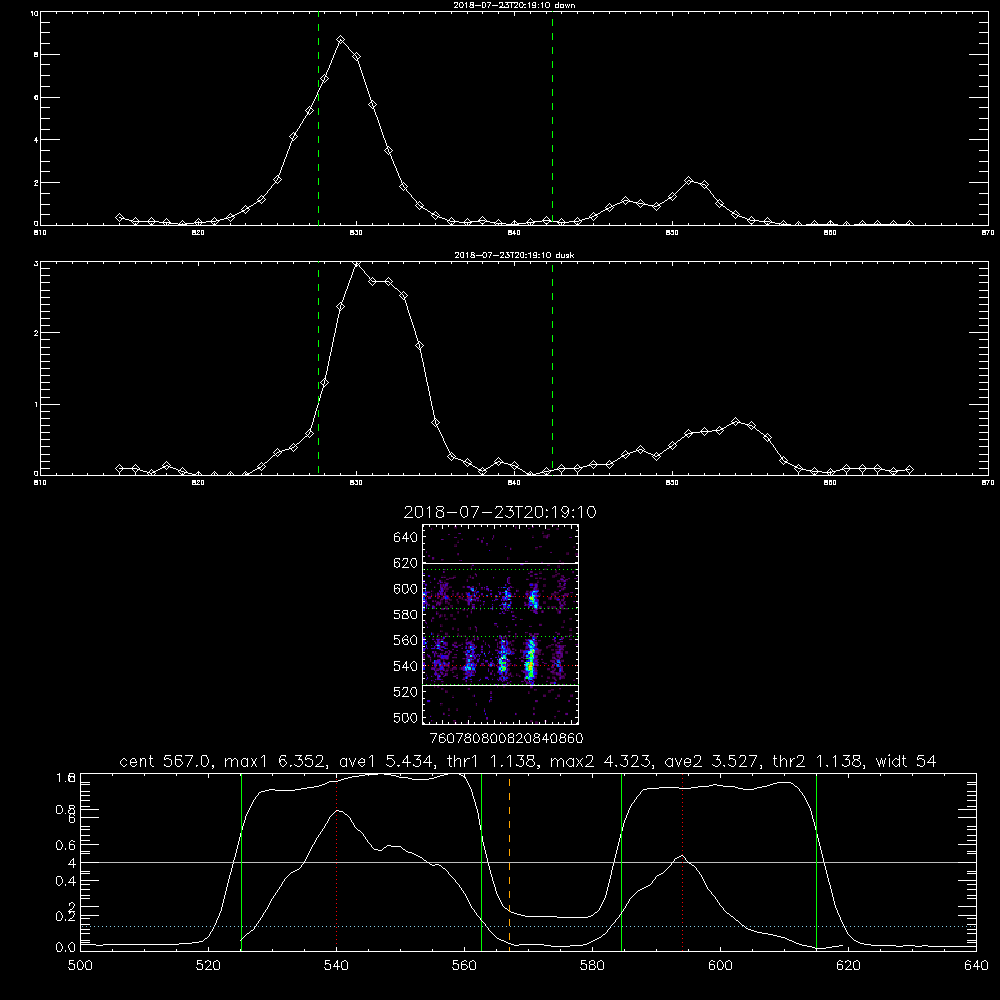
Task: Click the 640 label on bottom plot x-axis
Action: point(976,966)
